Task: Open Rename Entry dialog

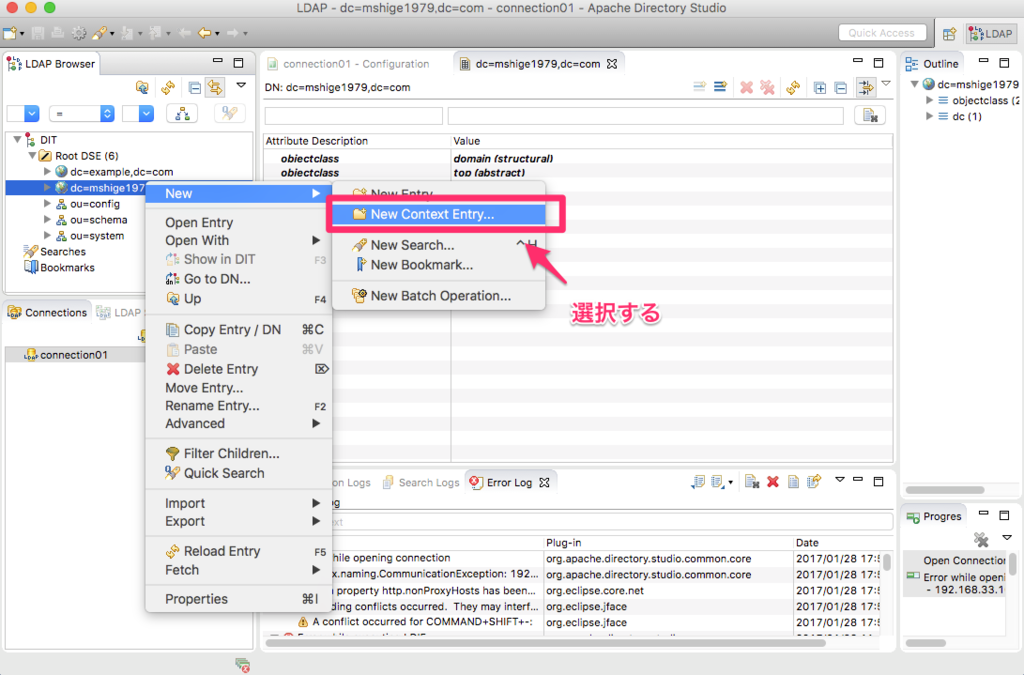Action: (238, 405)
